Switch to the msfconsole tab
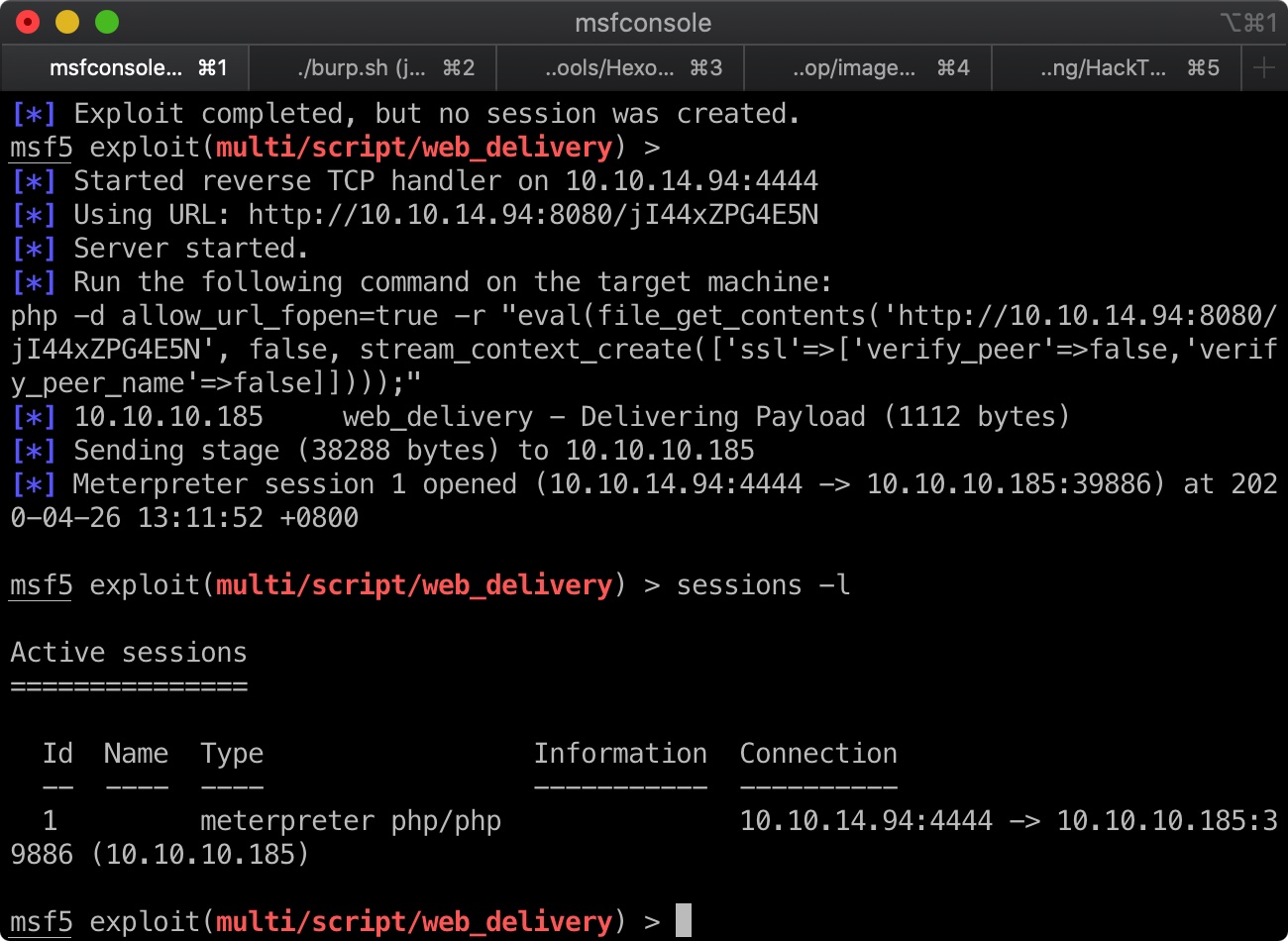 pyautogui.click(x=125, y=67)
